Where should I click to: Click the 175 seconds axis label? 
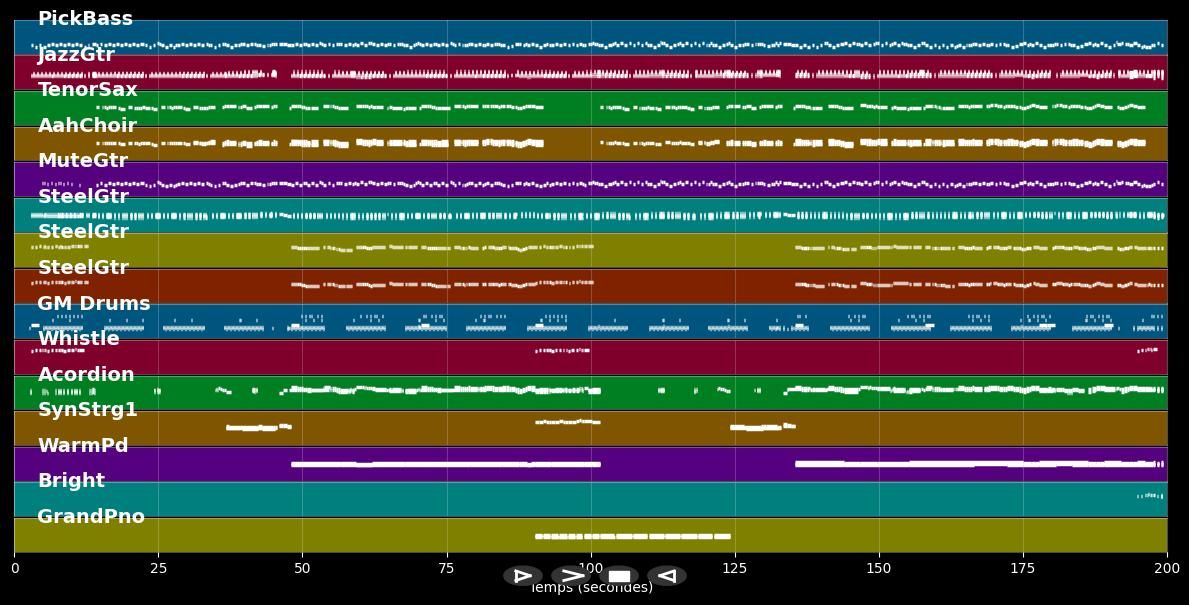coord(1023,569)
